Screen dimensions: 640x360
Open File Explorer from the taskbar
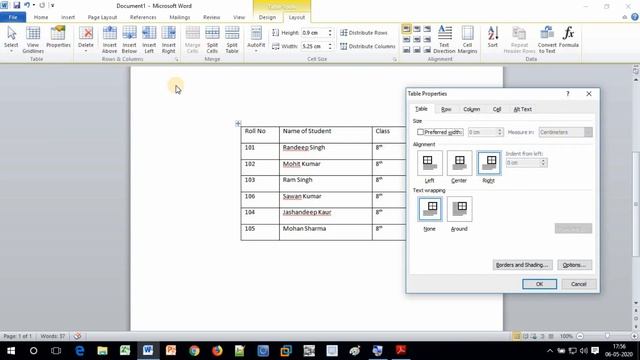tap(102, 350)
